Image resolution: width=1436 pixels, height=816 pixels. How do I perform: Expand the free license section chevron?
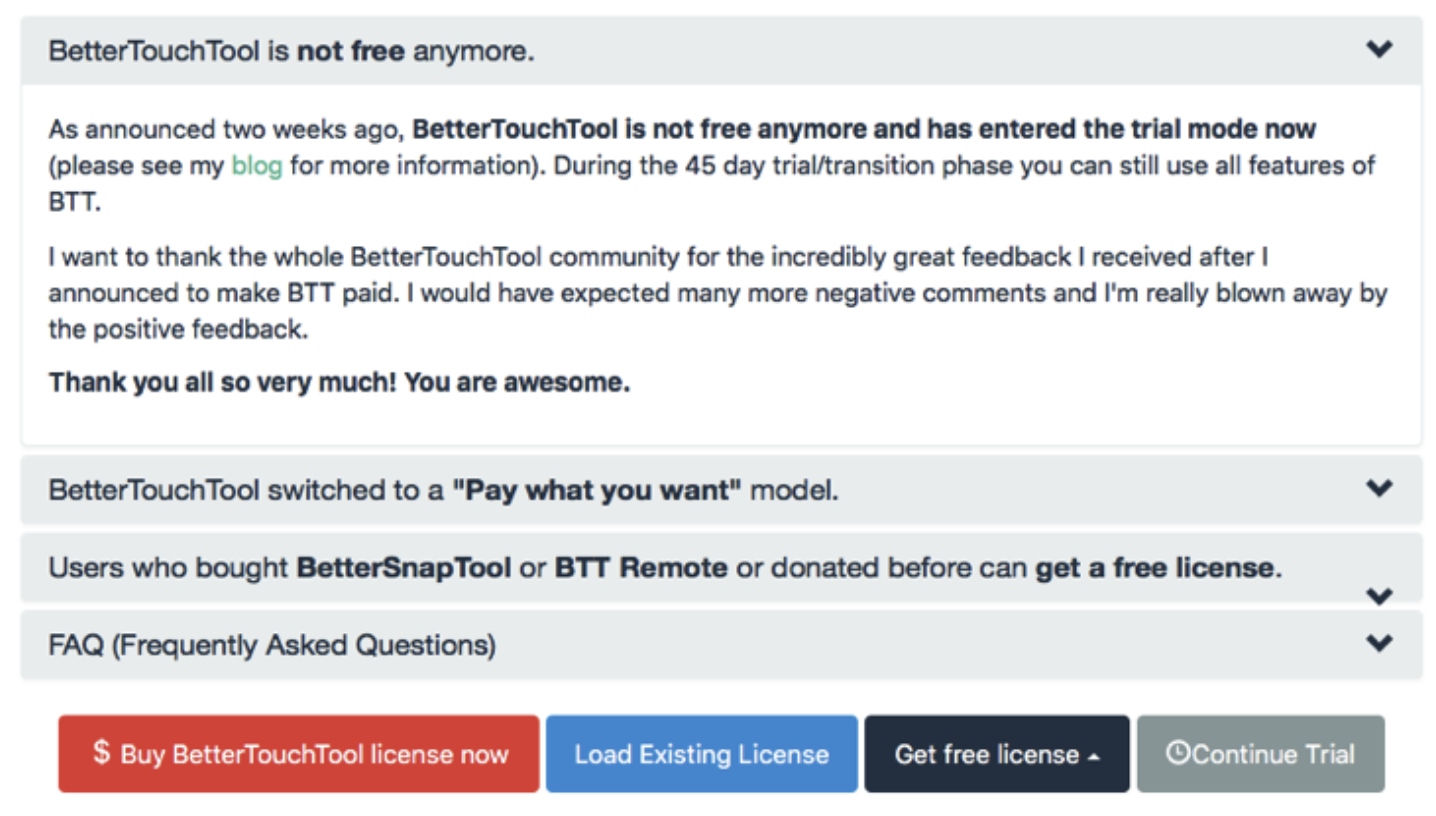[1379, 596]
